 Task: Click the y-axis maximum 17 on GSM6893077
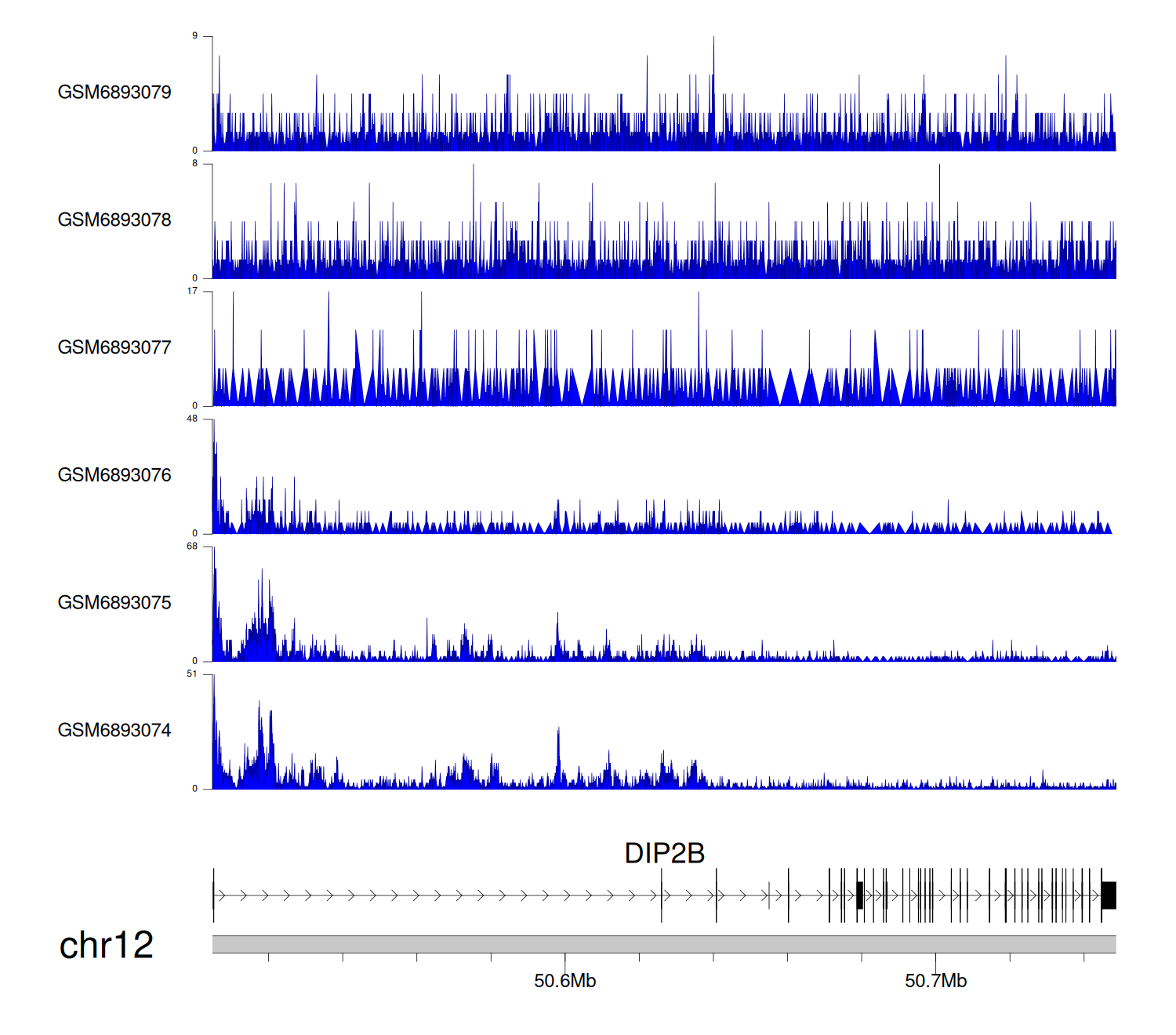pyautogui.click(x=192, y=291)
